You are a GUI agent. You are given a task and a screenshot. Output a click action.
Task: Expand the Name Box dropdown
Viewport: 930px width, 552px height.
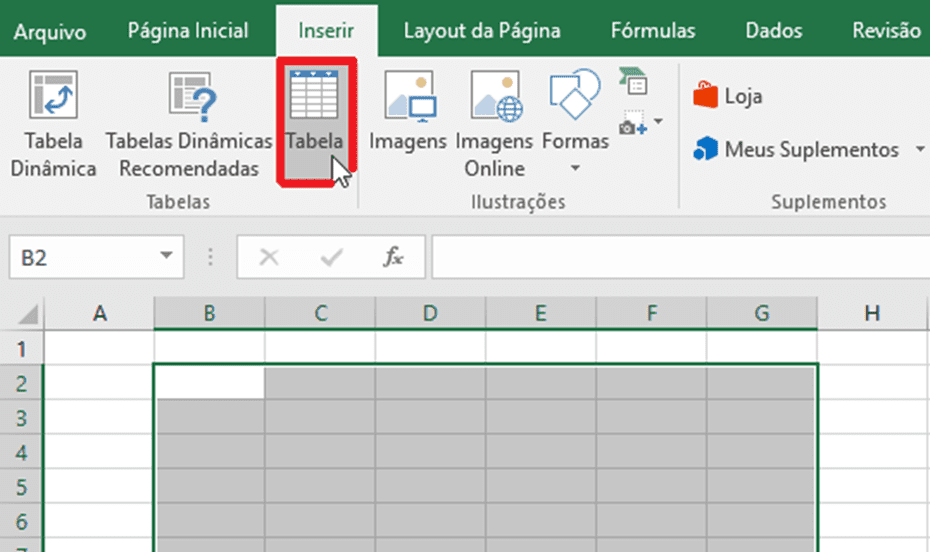(167, 256)
